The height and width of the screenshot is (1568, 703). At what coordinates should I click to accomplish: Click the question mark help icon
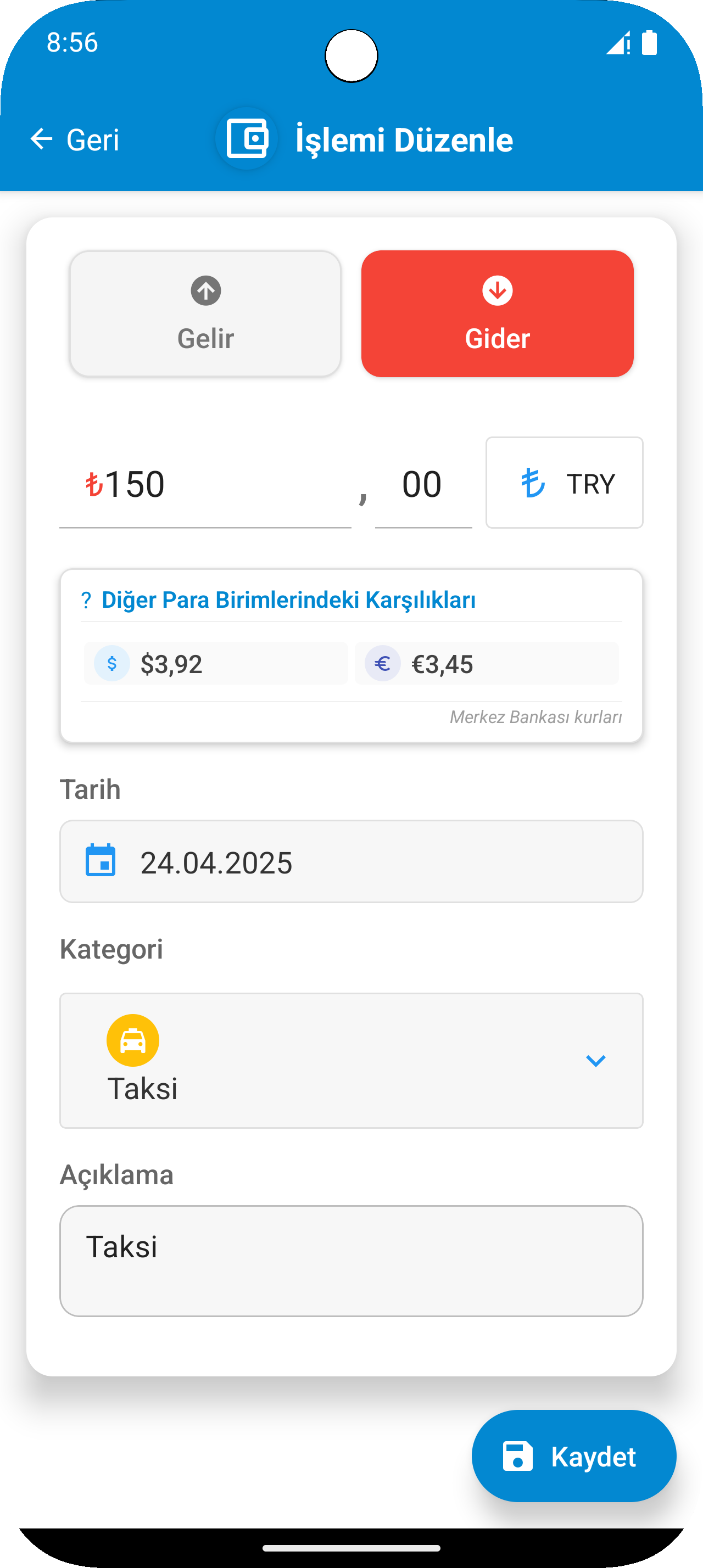tap(86, 600)
